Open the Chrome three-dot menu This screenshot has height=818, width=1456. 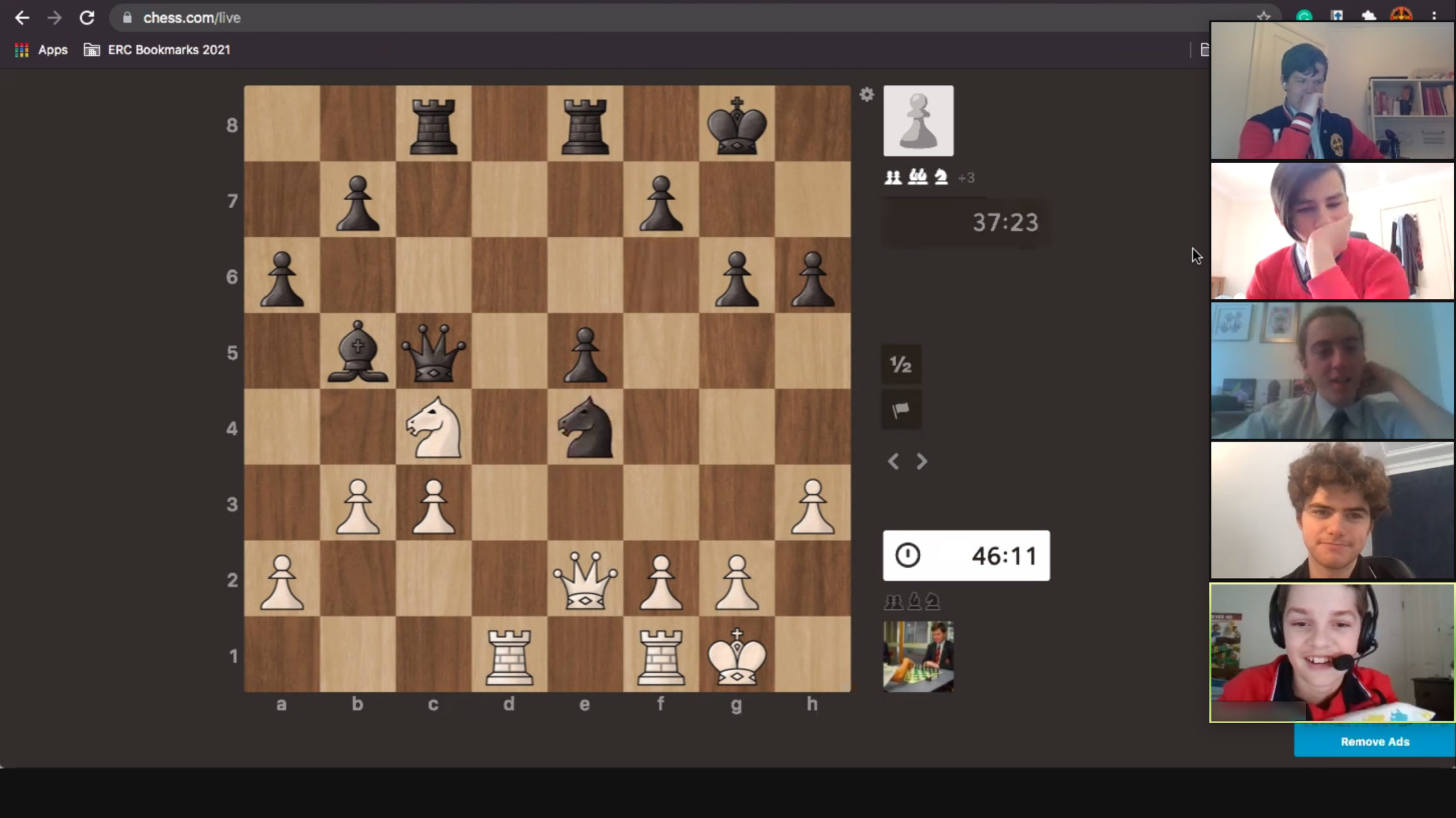(x=1434, y=16)
